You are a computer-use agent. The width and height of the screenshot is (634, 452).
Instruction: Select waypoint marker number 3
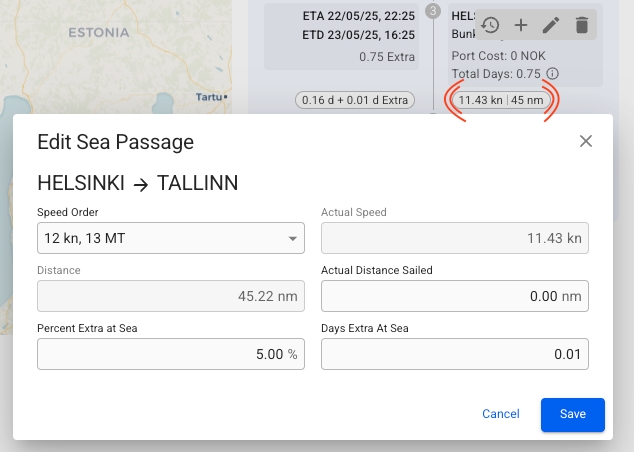coord(432,11)
